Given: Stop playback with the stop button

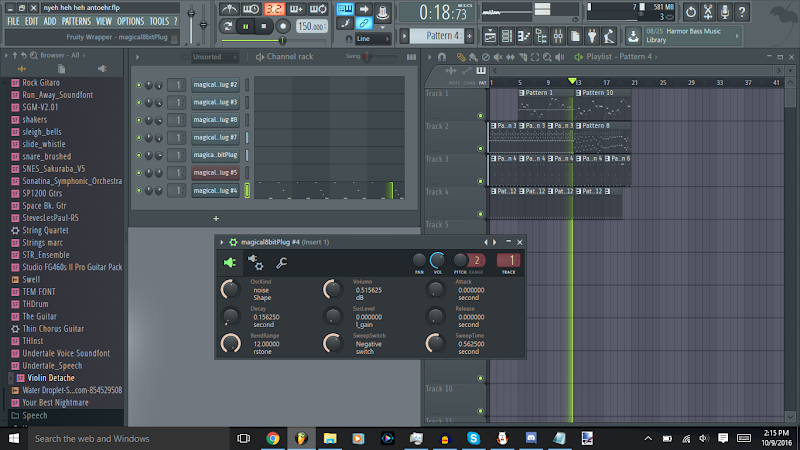Looking at the screenshot, I should [x=264, y=26].
